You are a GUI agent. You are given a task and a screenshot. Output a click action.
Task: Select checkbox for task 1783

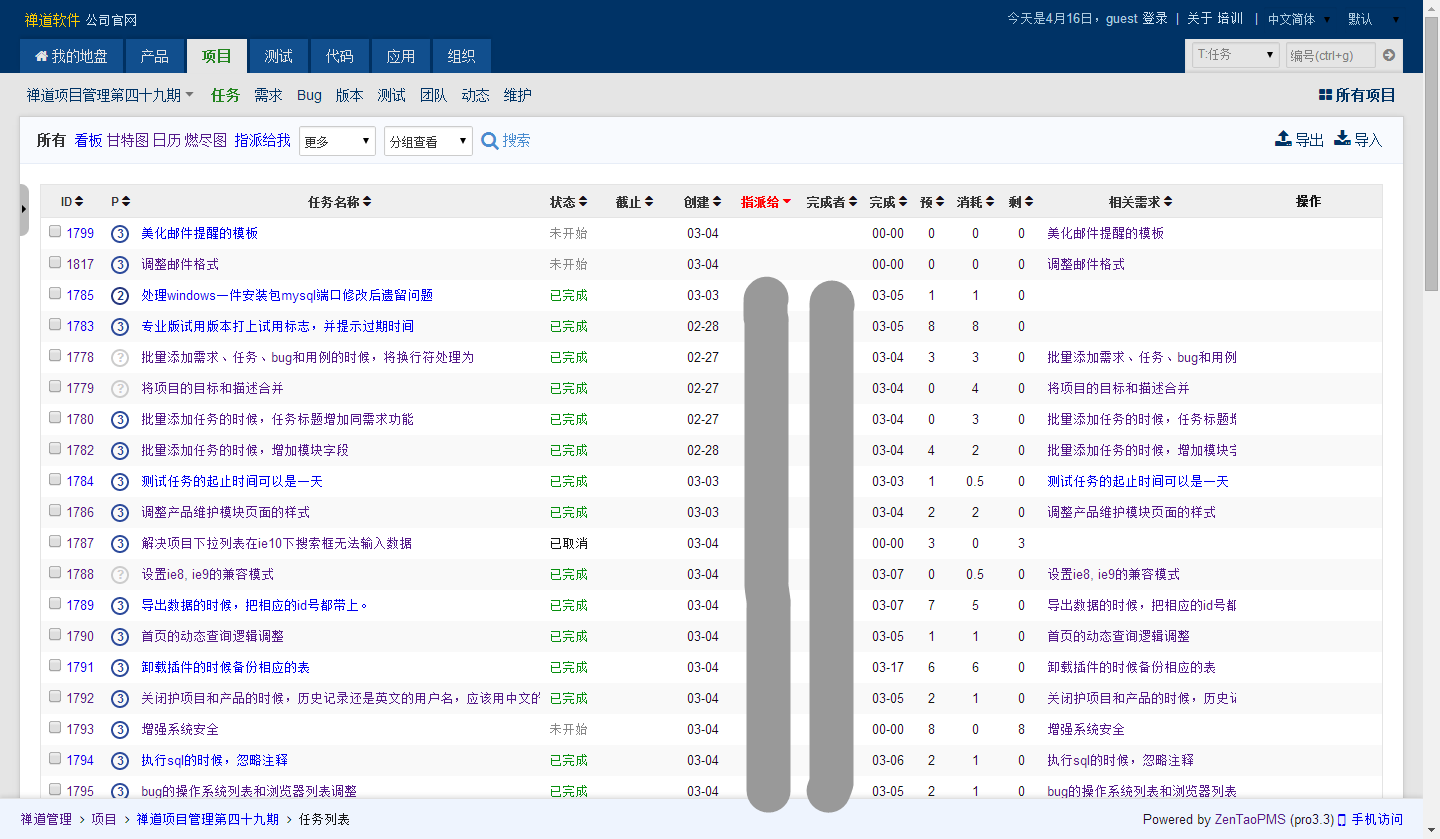coord(55,325)
